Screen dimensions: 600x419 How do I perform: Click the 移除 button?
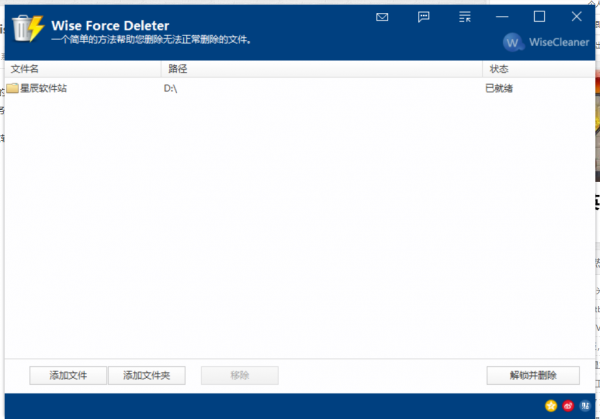[240, 375]
